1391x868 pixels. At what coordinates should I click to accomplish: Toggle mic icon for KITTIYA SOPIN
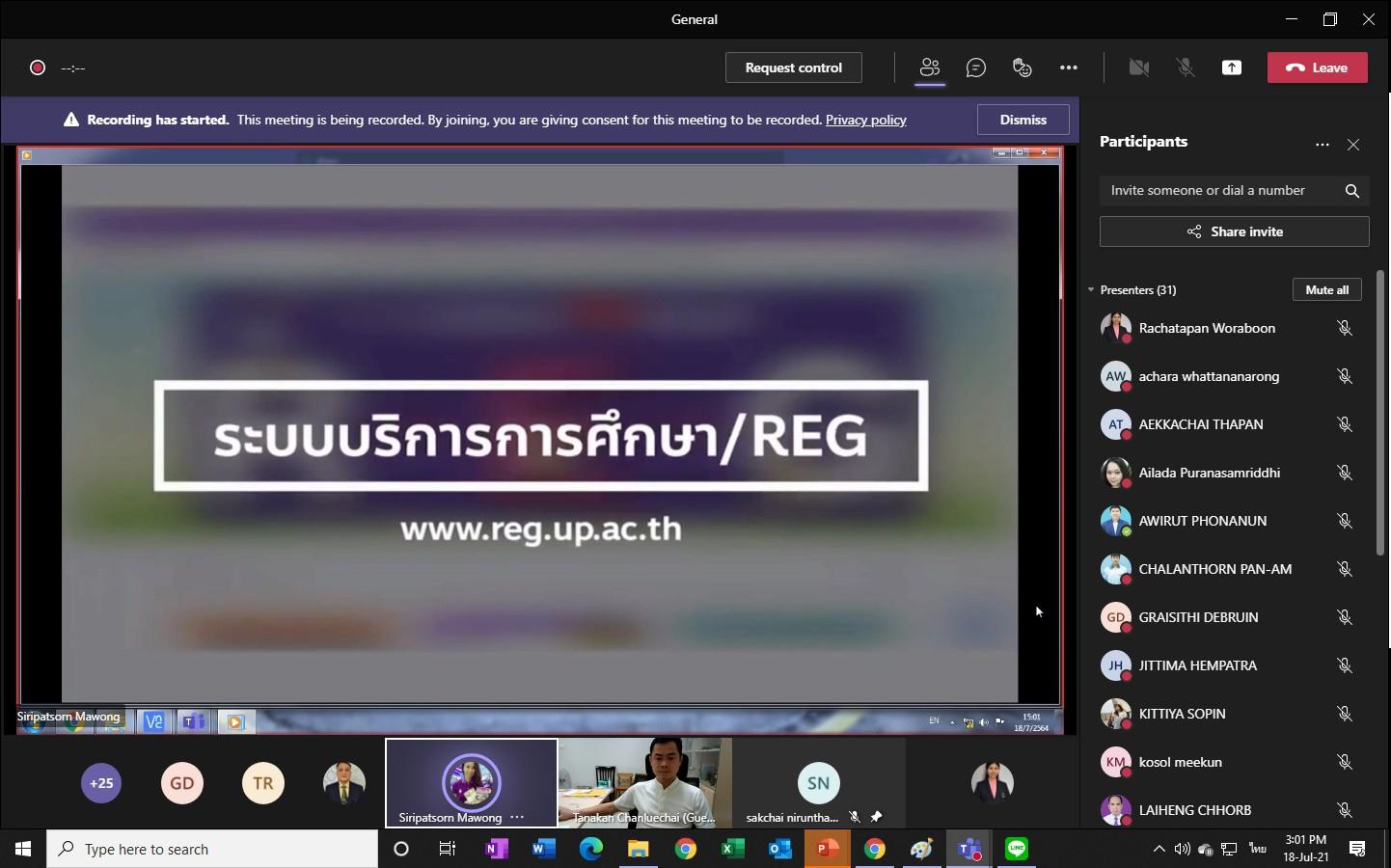pos(1345,714)
